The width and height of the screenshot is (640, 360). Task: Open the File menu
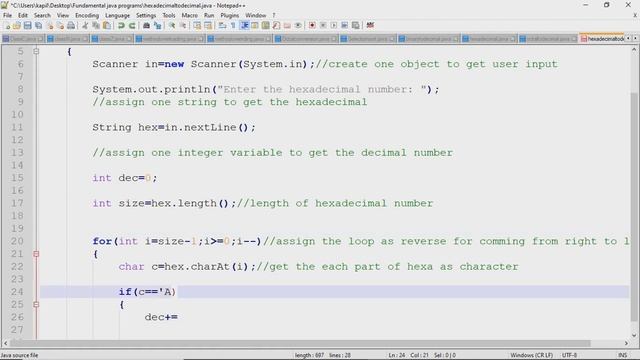[7, 16]
